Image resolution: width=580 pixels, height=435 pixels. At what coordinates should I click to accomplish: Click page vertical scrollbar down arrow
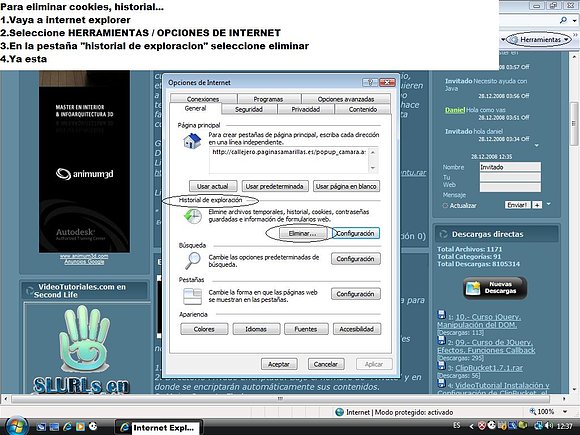pyautogui.click(x=574, y=389)
